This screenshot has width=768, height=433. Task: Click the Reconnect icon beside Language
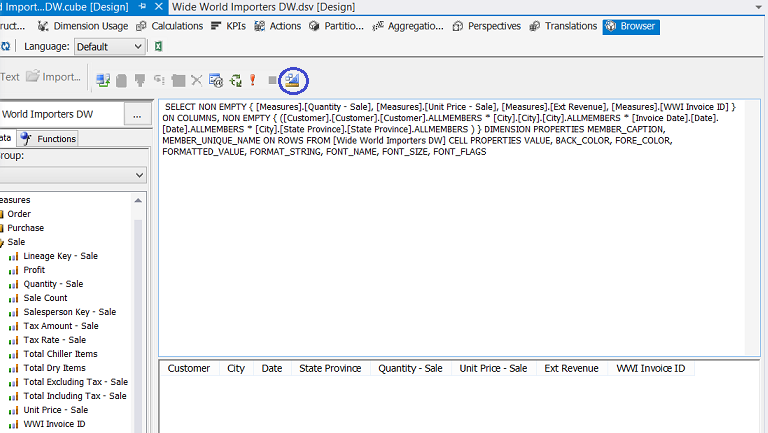pyautogui.click(x=5, y=47)
